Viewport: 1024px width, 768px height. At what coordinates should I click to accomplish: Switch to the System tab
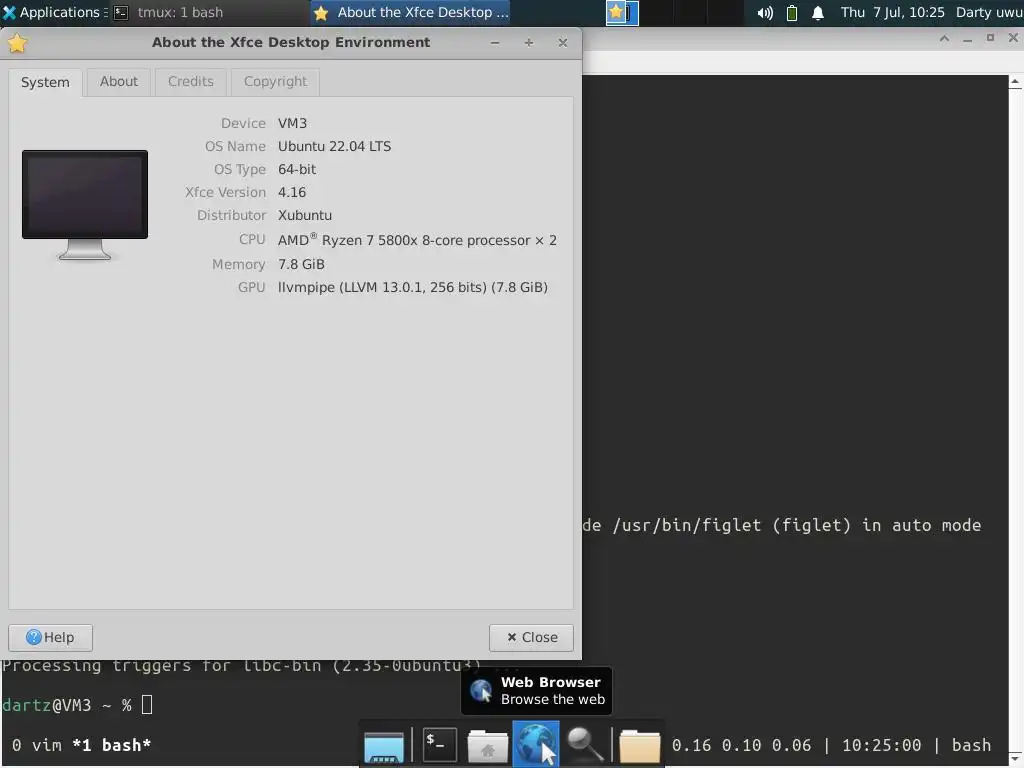tap(45, 82)
